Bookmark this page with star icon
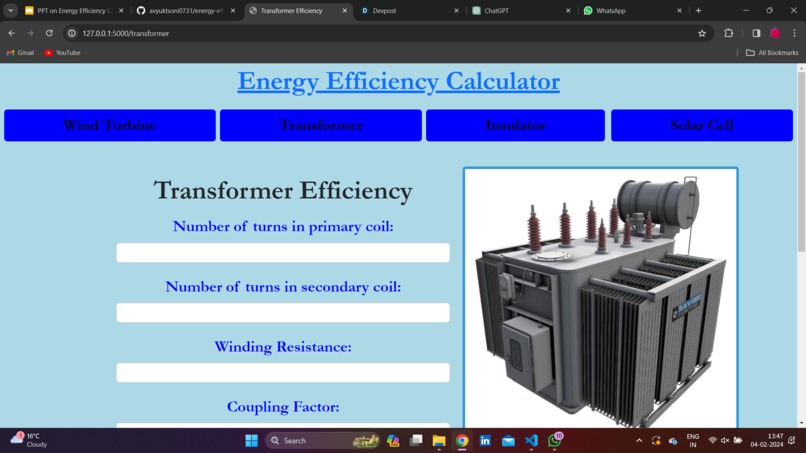806x453 pixels. 702,33
